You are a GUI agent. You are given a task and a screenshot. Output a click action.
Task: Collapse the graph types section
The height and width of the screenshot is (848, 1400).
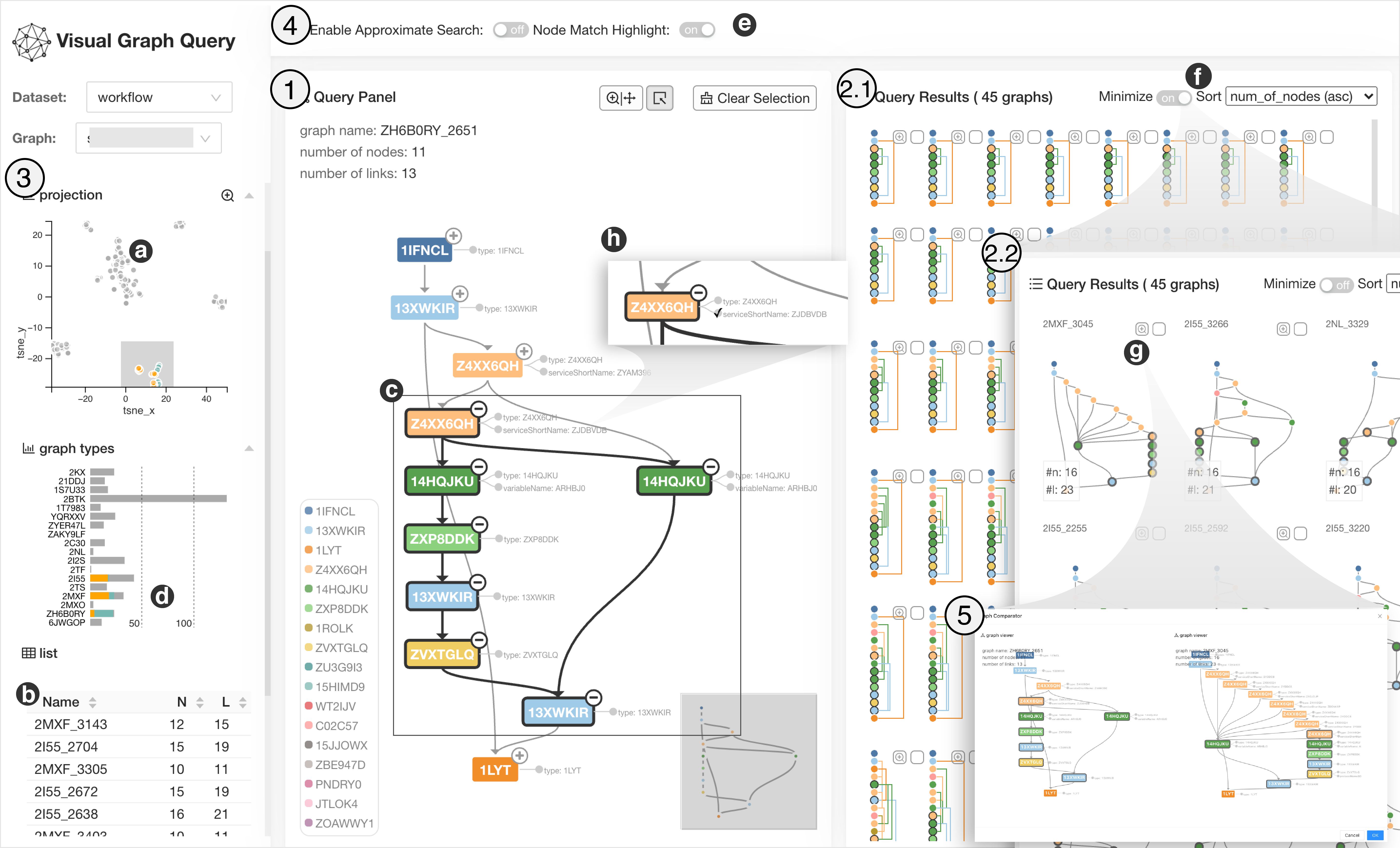249,448
